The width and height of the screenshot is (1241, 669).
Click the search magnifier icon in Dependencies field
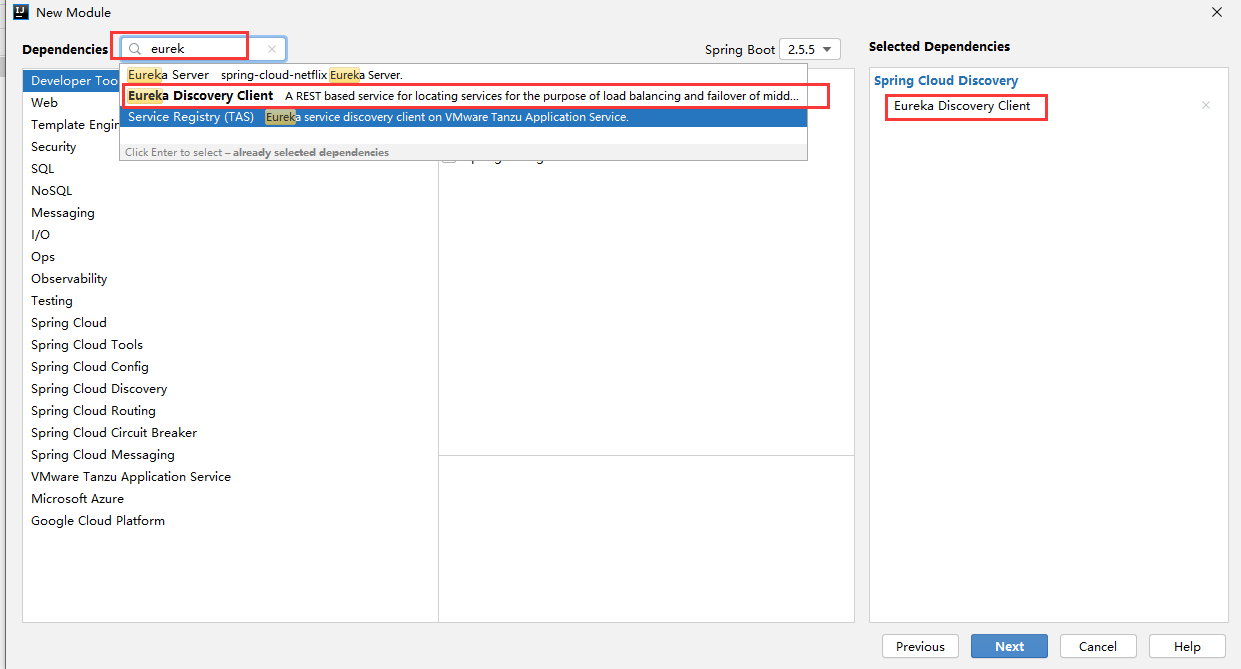pos(135,48)
